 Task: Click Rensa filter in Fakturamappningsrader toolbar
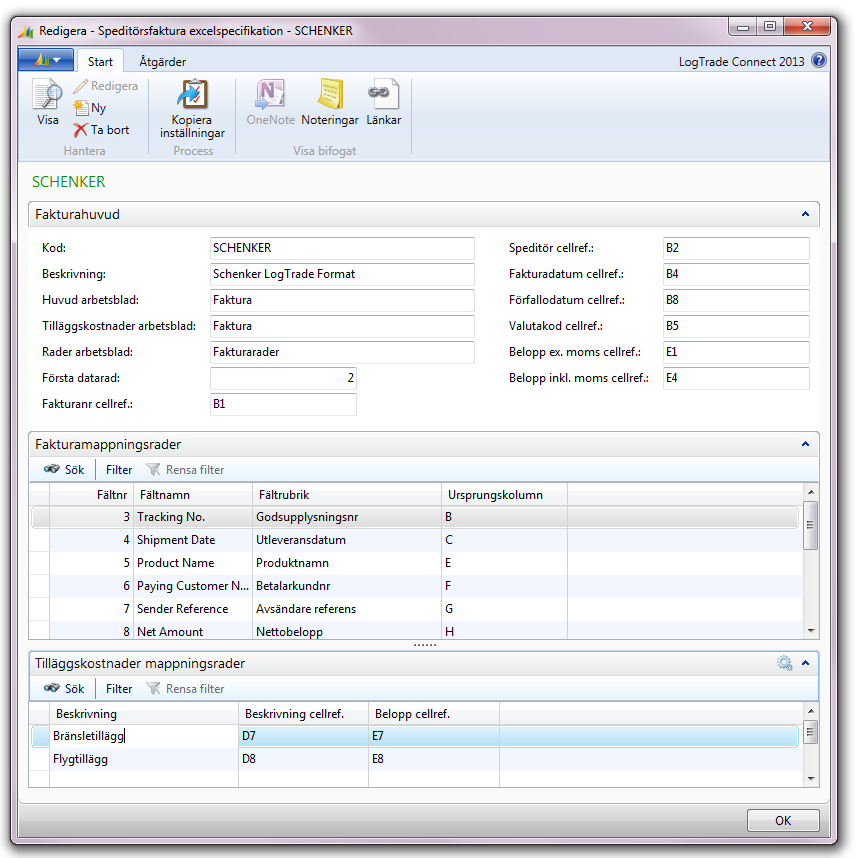pos(185,470)
